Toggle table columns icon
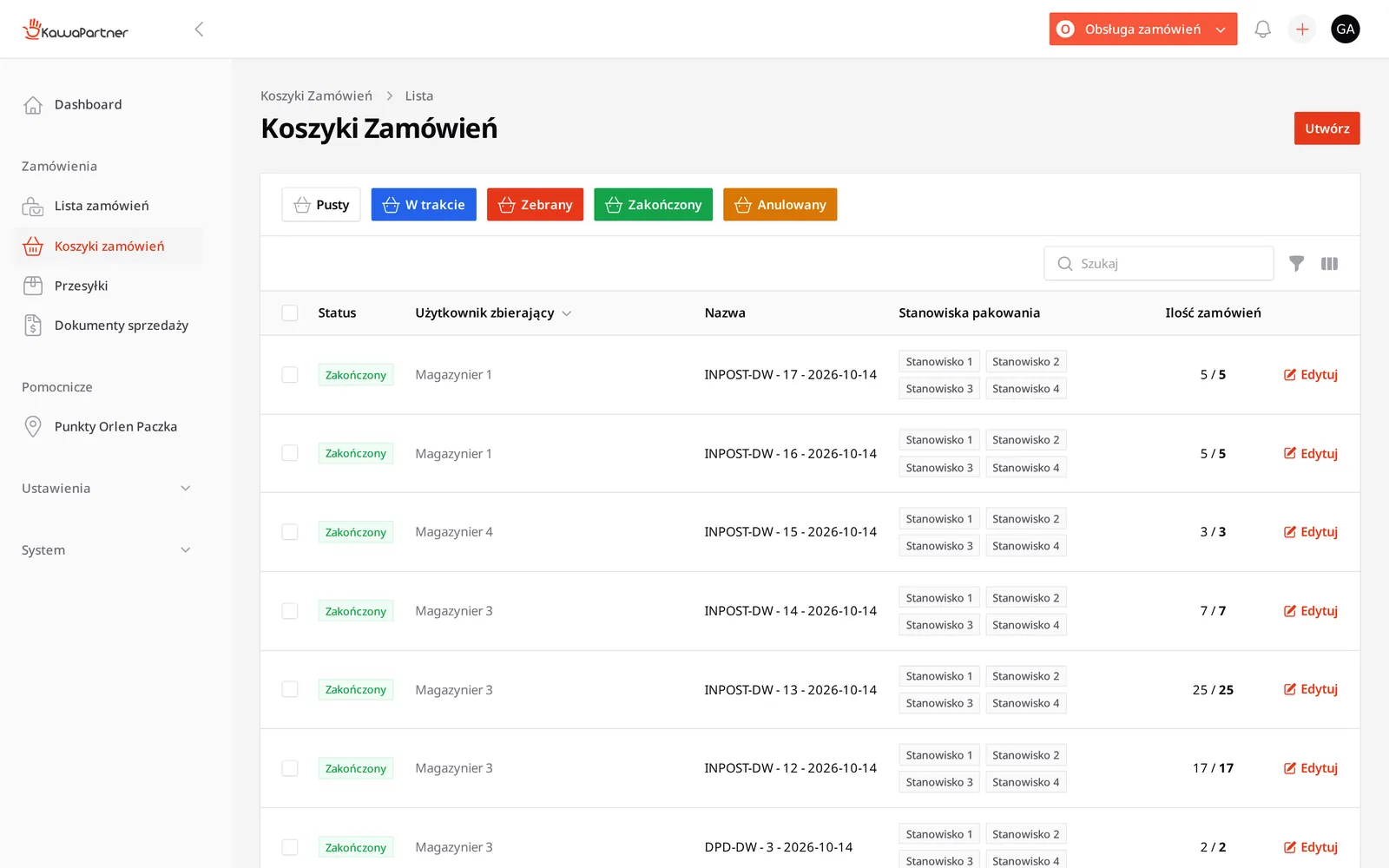Image resolution: width=1389 pixels, height=868 pixels. pos(1329,264)
